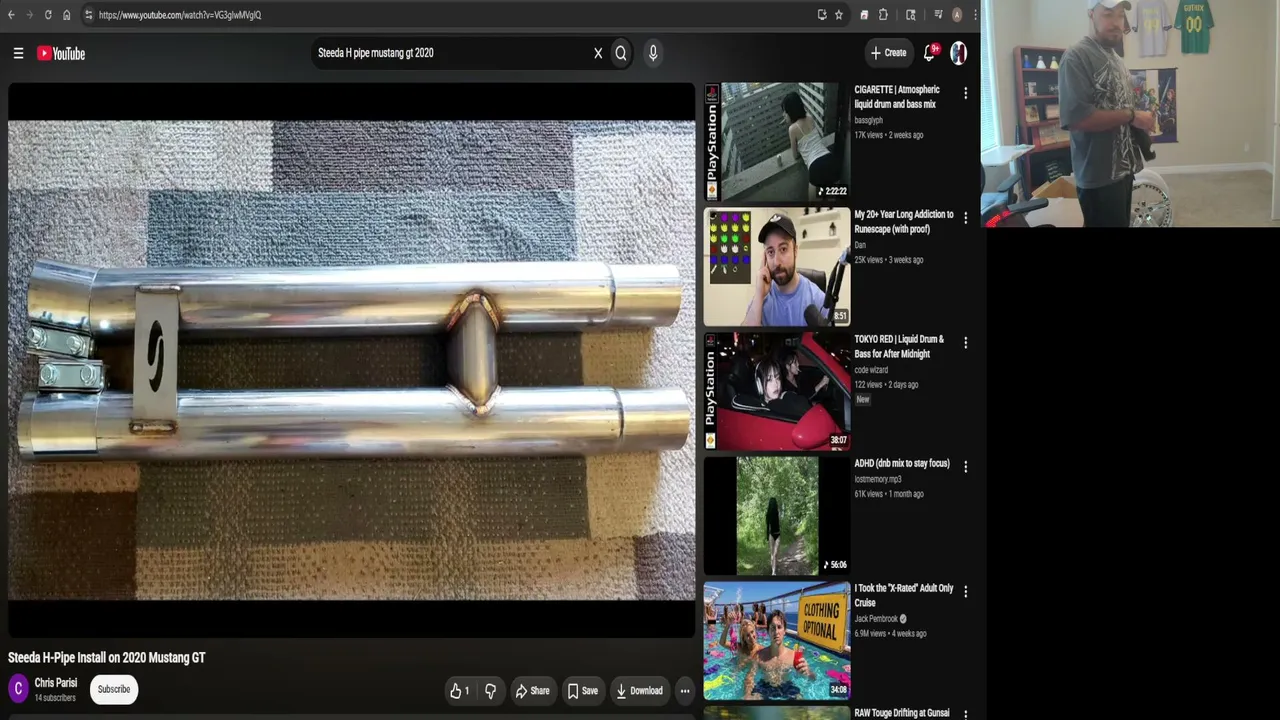Open options for the CIGARETTE mix video
This screenshot has width=1280, height=720.
coord(965,93)
